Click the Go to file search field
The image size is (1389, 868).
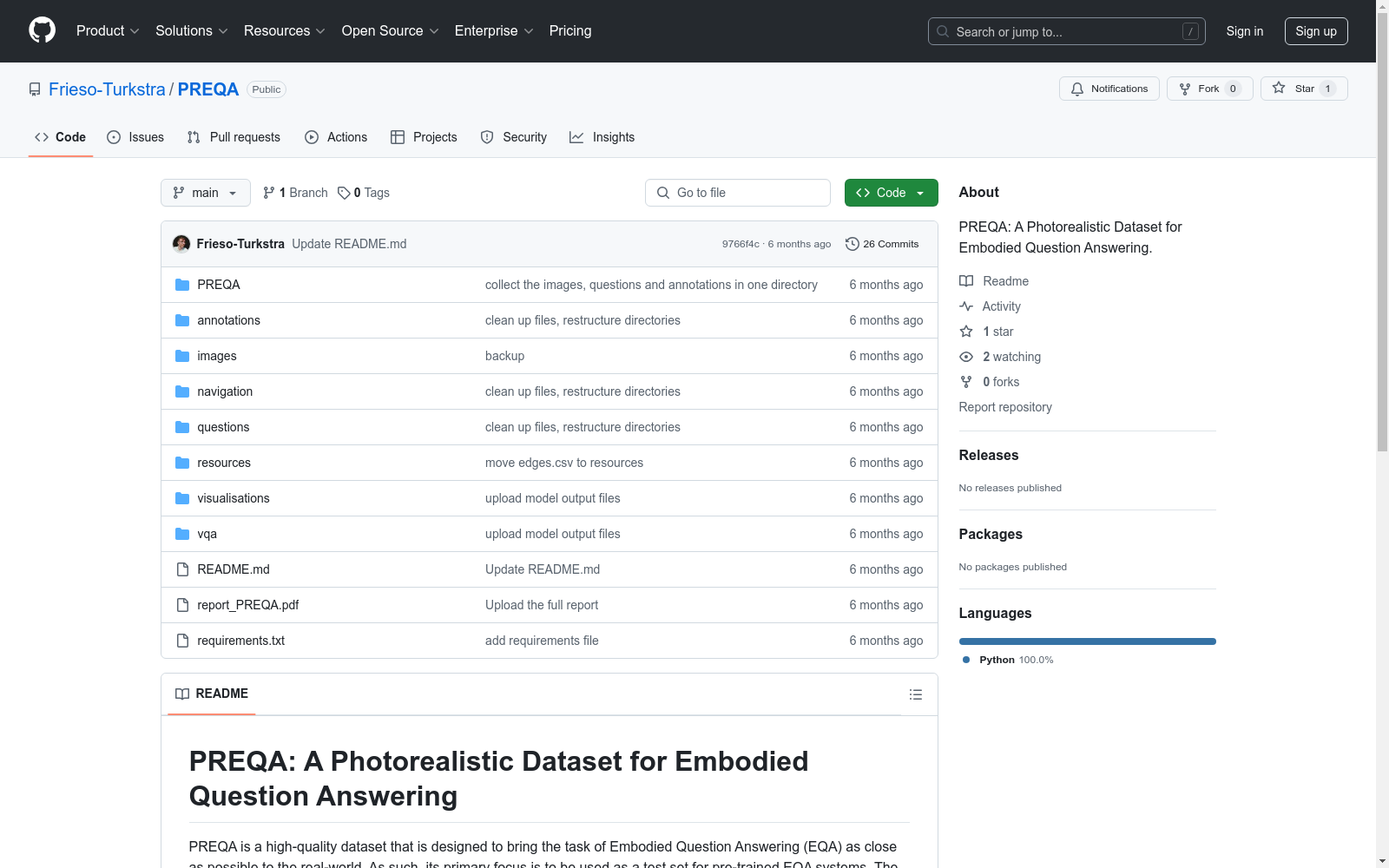coord(738,193)
